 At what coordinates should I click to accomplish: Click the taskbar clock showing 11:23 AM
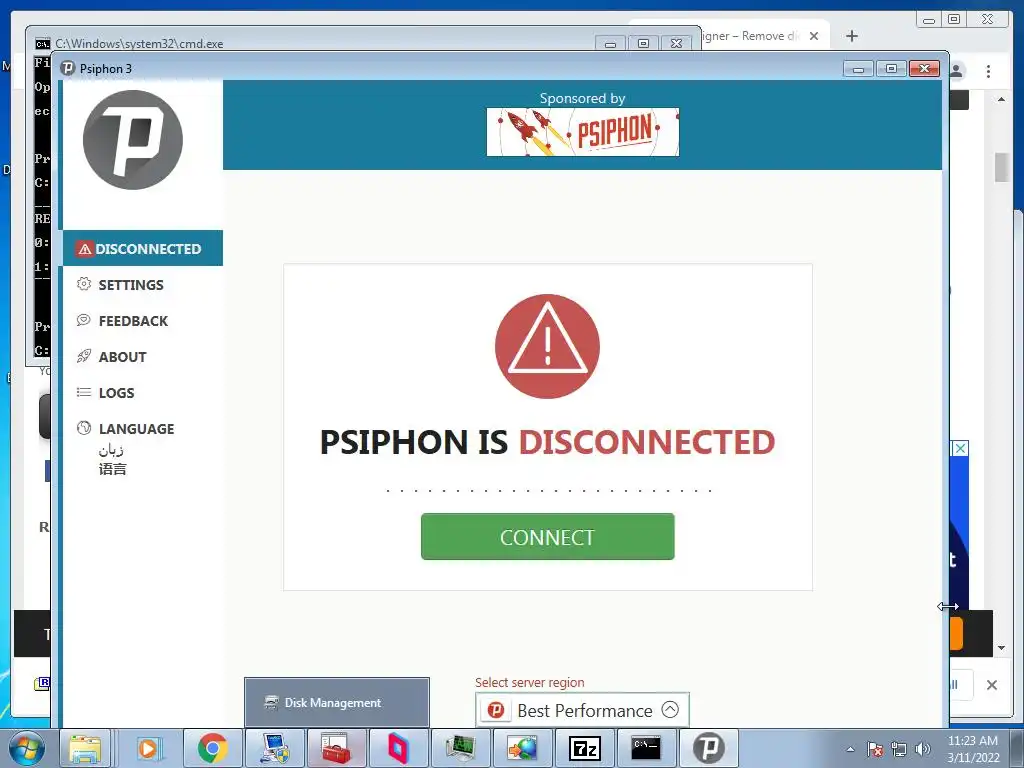pyautogui.click(x=973, y=749)
